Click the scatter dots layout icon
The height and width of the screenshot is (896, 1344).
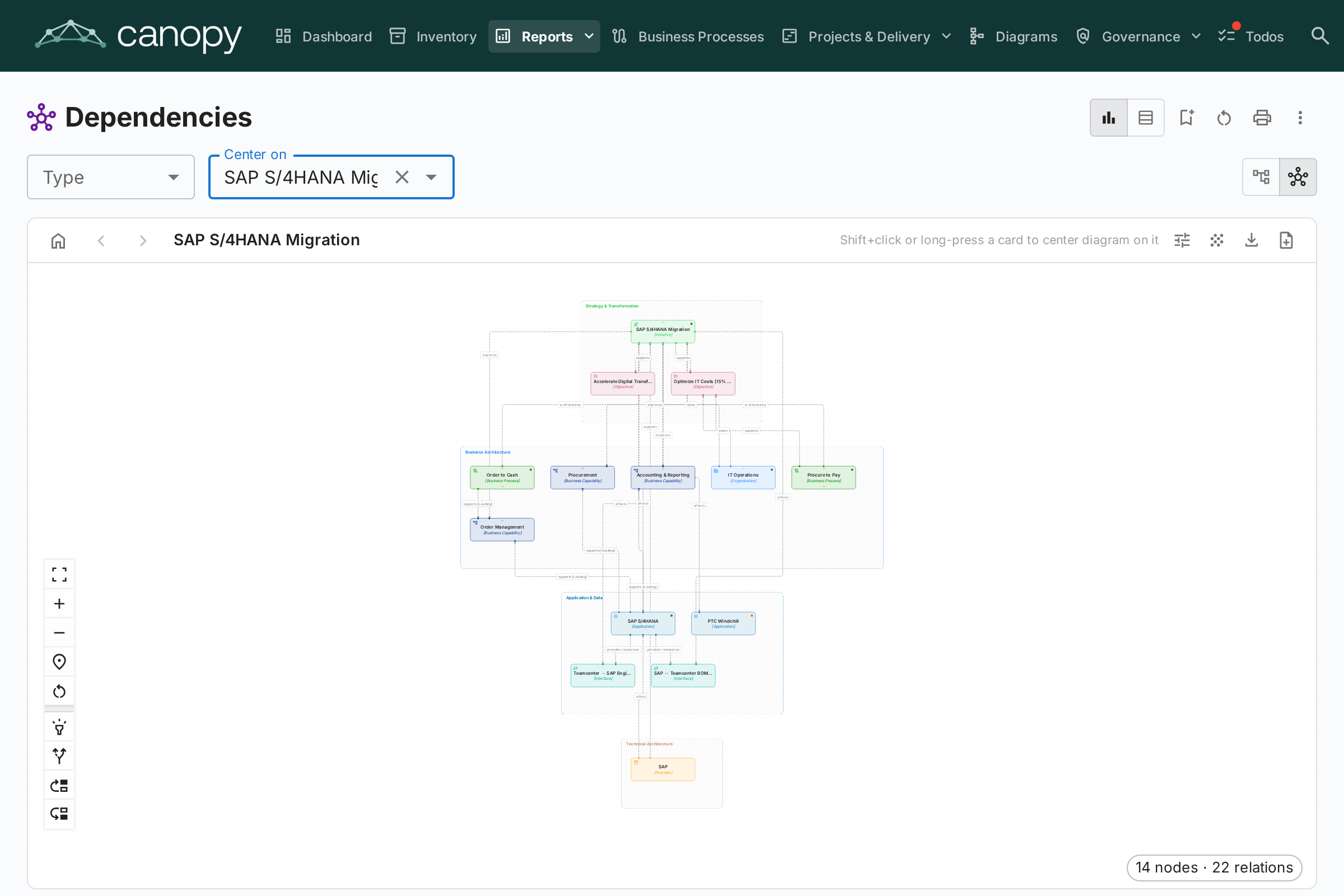point(1217,241)
